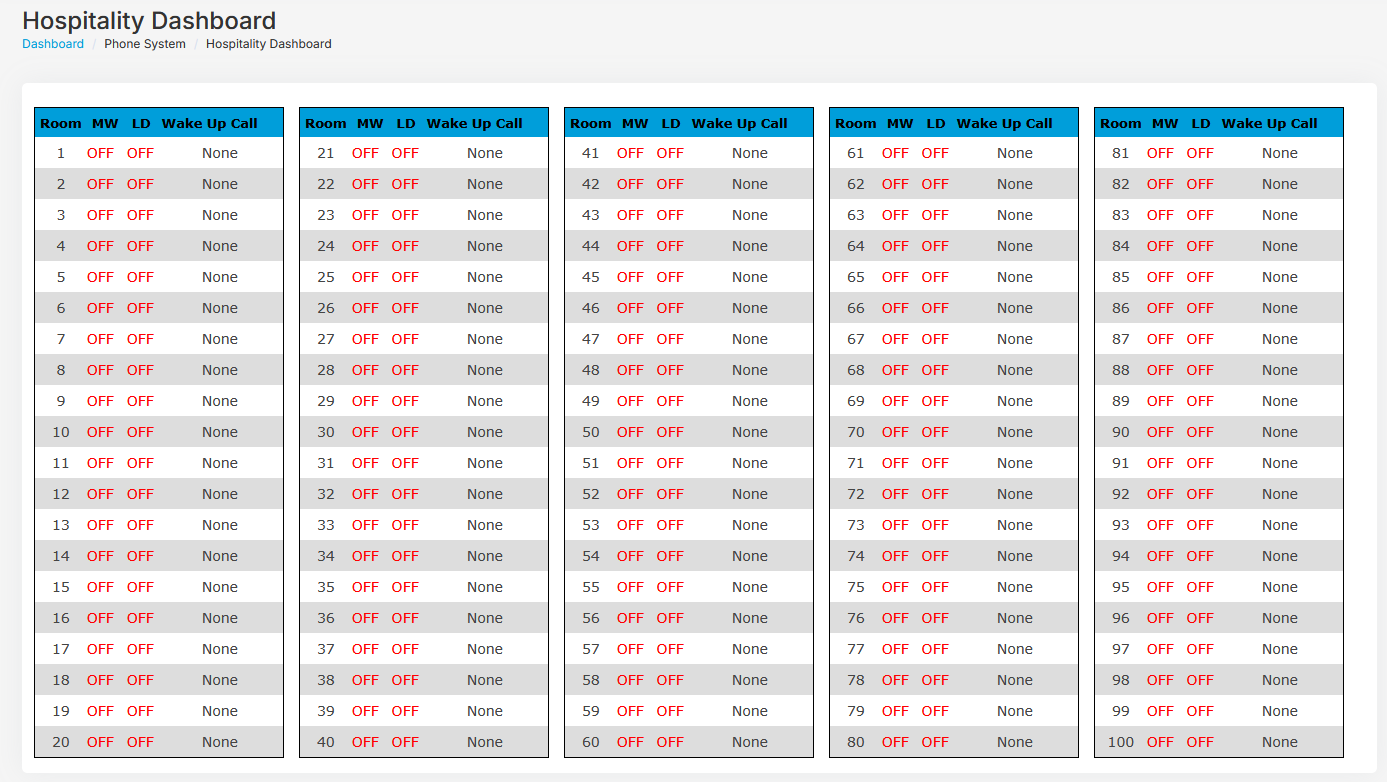The image size is (1387, 782).
Task: Select room 1 number entry
Action: click(x=59, y=152)
